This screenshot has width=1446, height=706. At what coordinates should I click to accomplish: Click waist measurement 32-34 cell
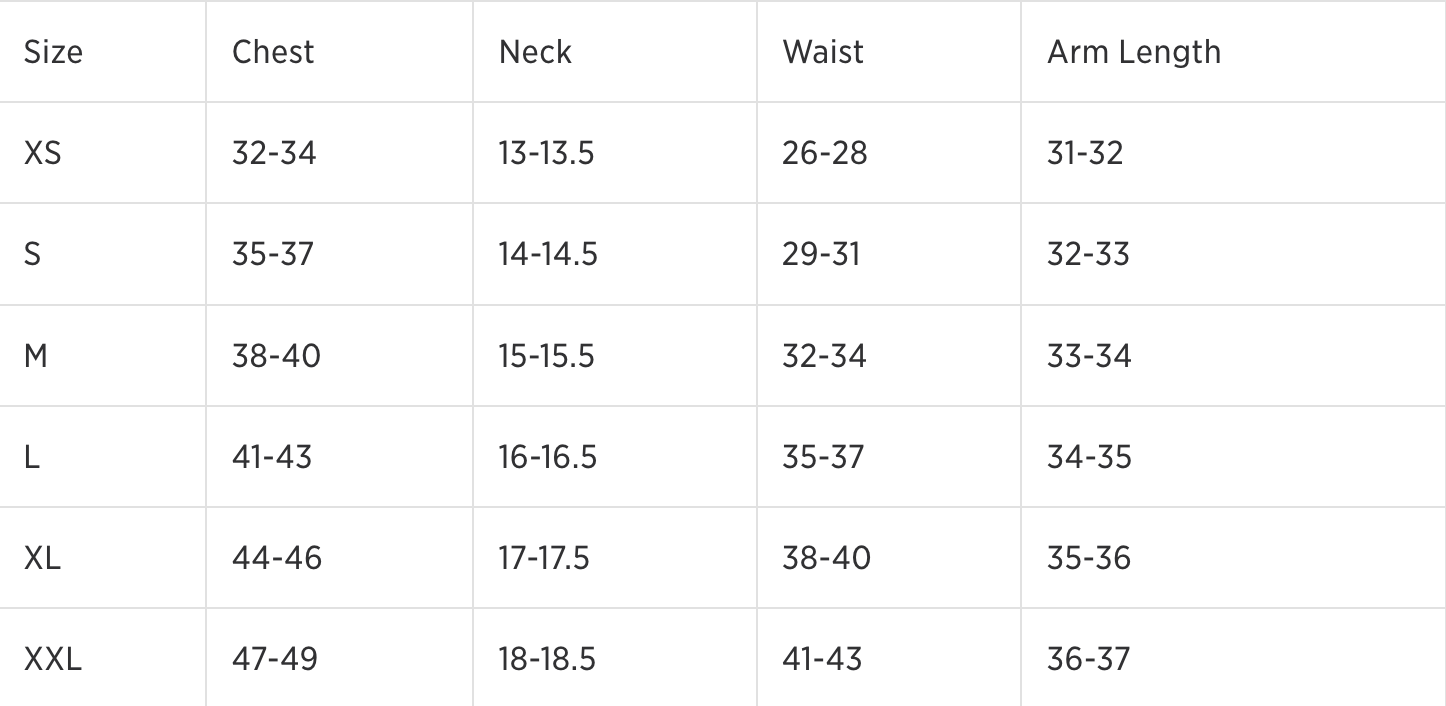point(824,355)
